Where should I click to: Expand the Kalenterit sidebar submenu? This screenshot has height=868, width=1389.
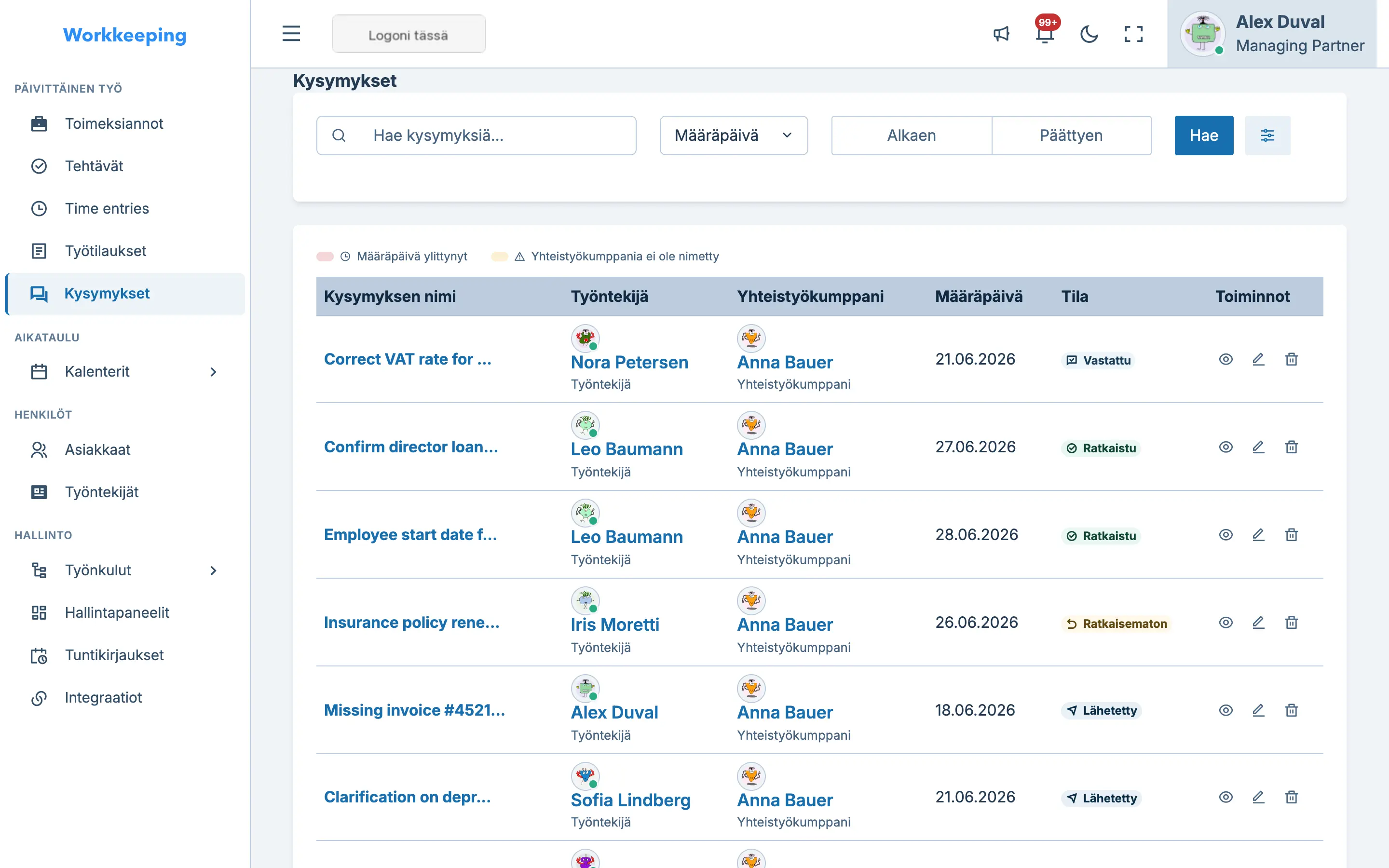[x=213, y=372]
